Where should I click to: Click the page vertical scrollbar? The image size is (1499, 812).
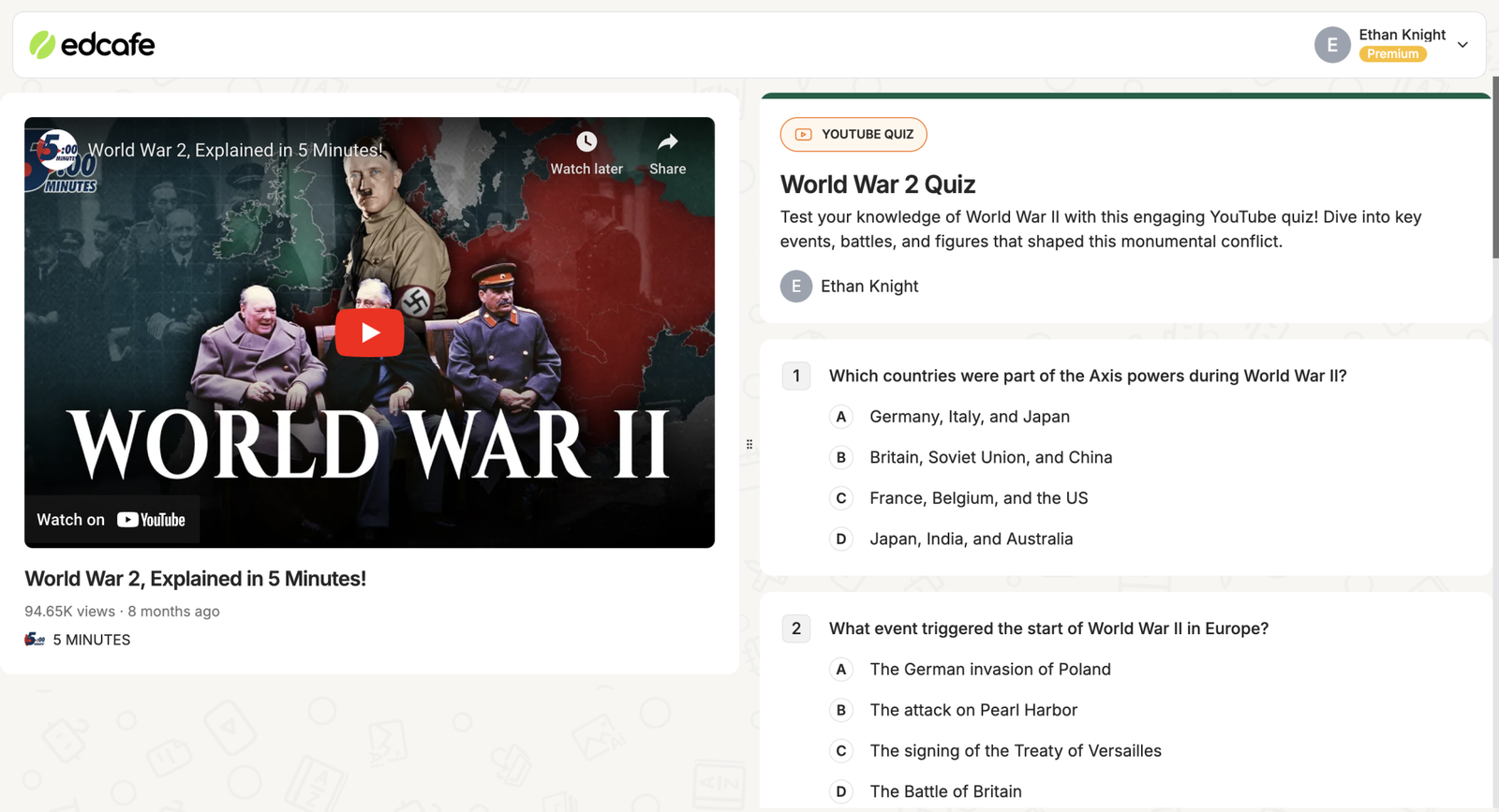(1494, 169)
